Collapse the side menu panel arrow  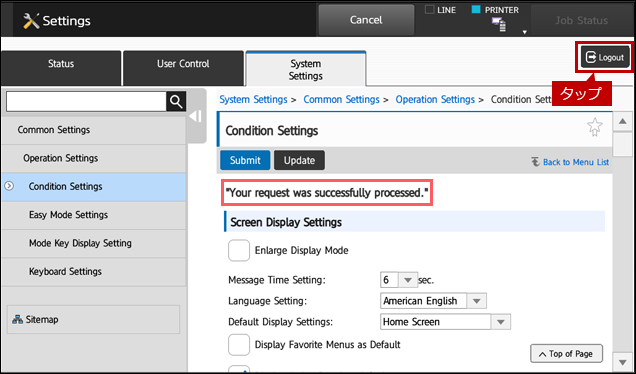pos(196,117)
